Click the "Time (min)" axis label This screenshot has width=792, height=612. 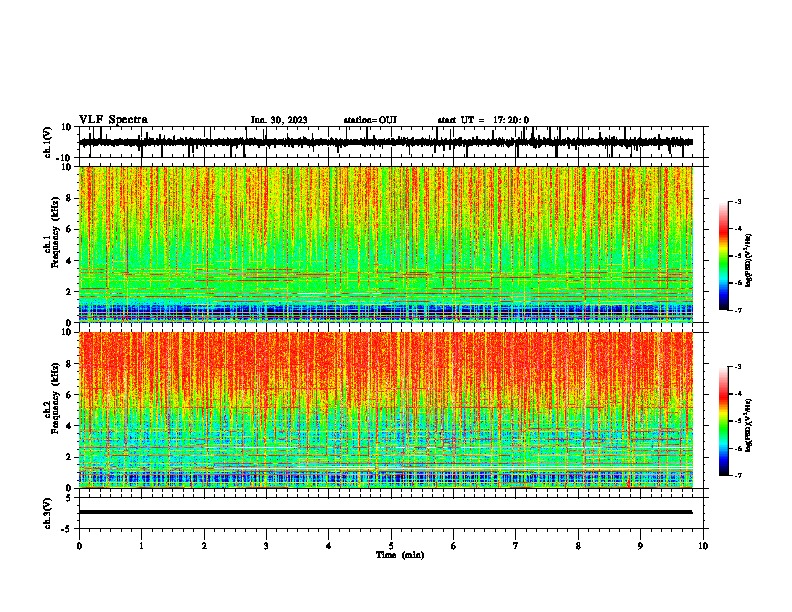click(x=400, y=555)
